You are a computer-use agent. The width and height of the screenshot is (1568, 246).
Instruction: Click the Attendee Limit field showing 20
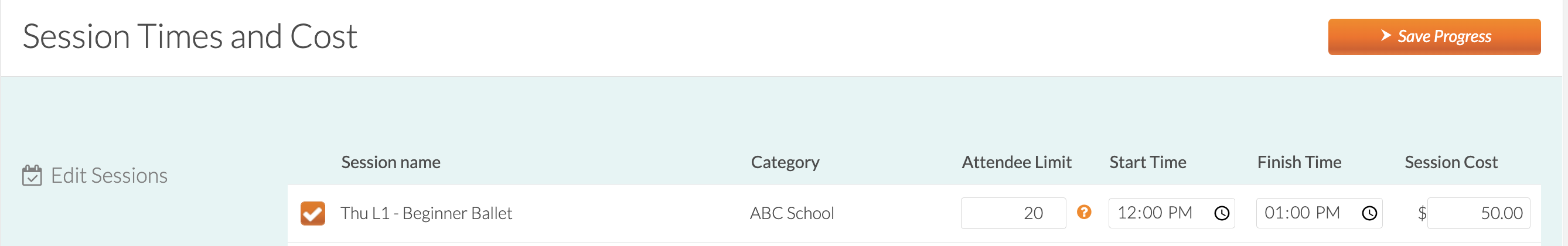1013,213
